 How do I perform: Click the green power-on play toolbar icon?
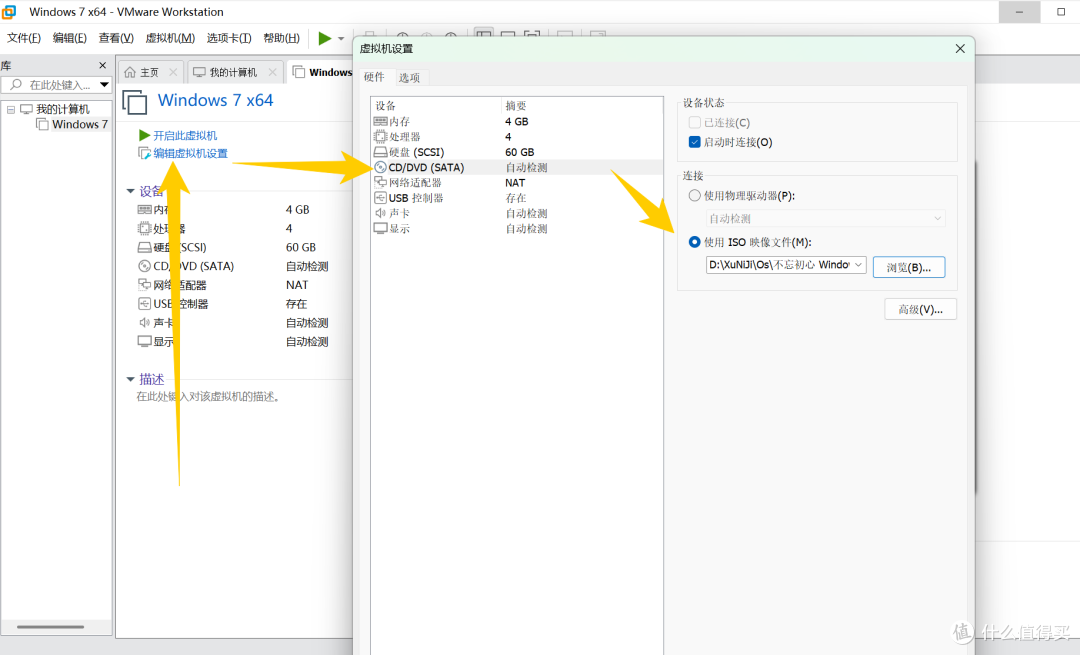coord(324,39)
